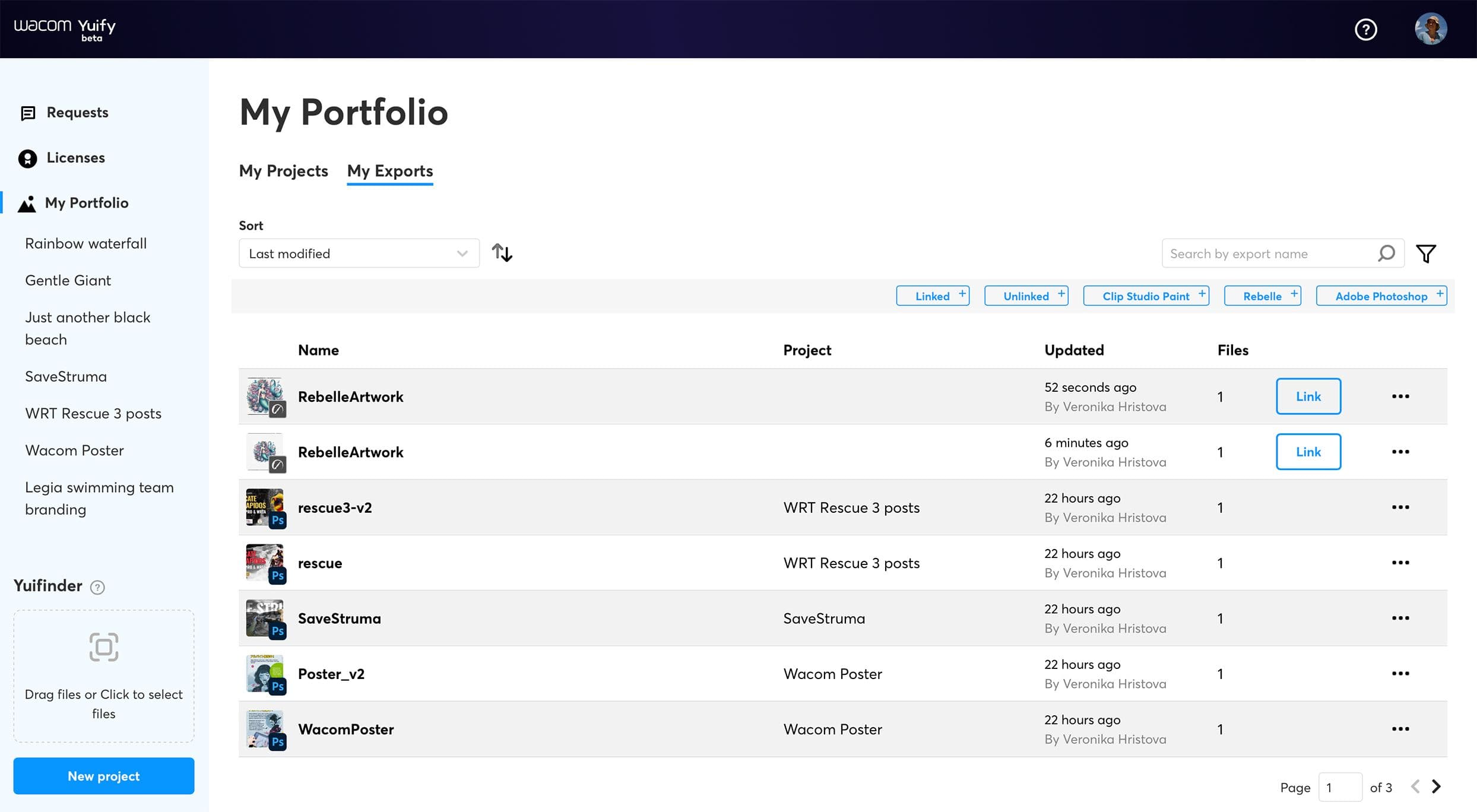Open Yuifinder help info icon
This screenshot has width=1477, height=812.
click(x=97, y=587)
